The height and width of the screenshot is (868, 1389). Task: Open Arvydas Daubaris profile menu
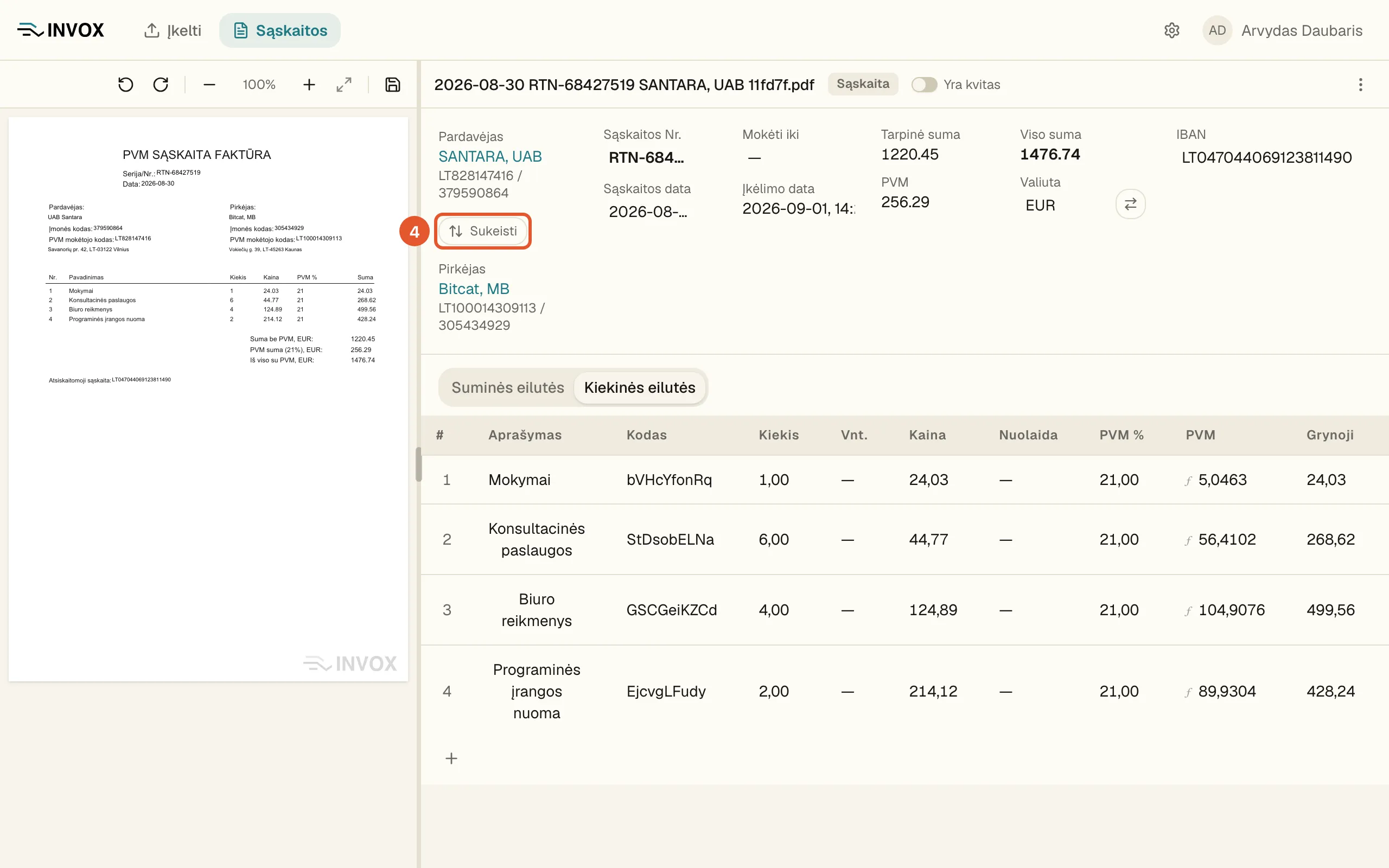tap(1302, 30)
